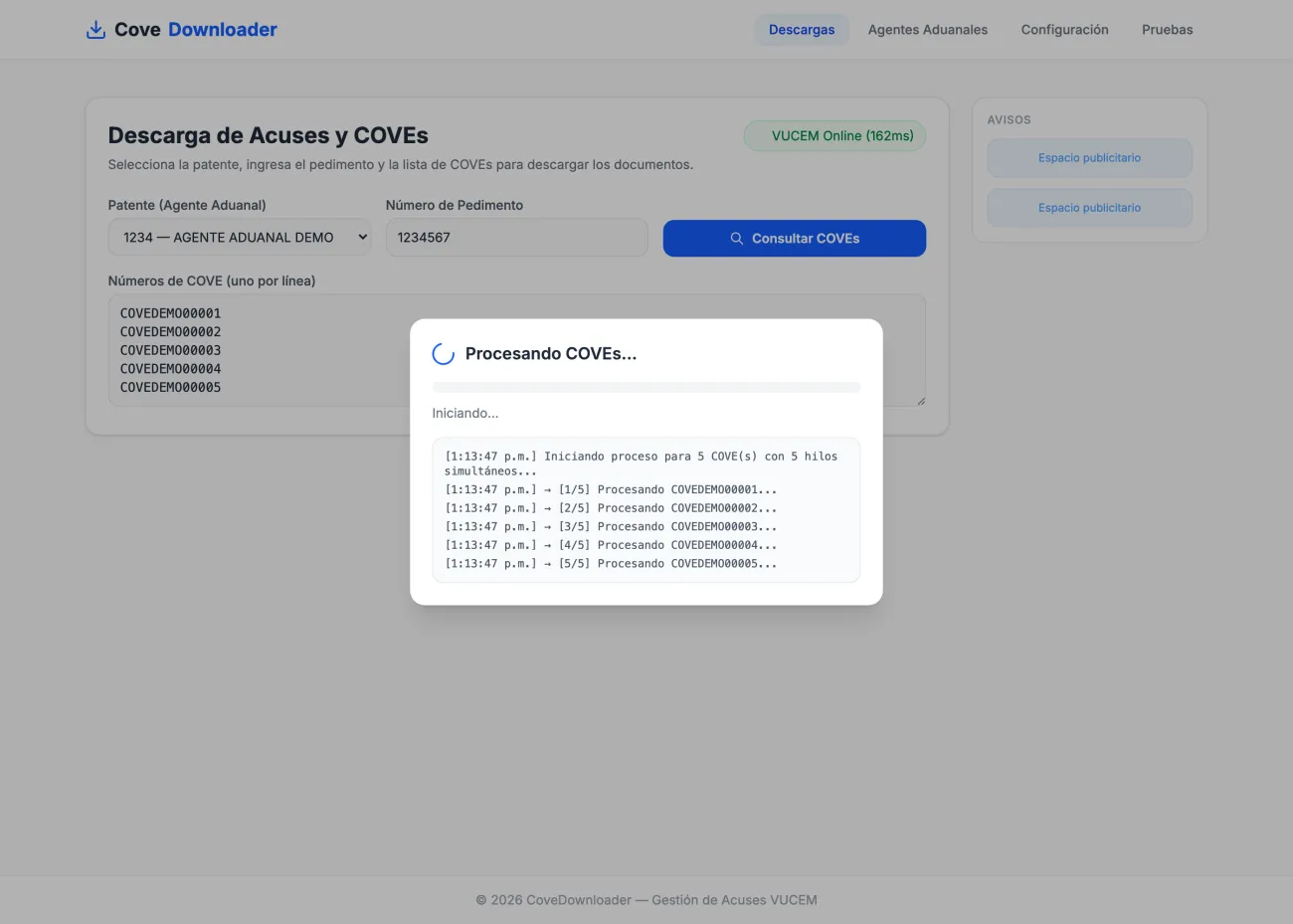
Task: Click log line [2/5] Procesando COVEDEM000002
Action: [x=611, y=508]
